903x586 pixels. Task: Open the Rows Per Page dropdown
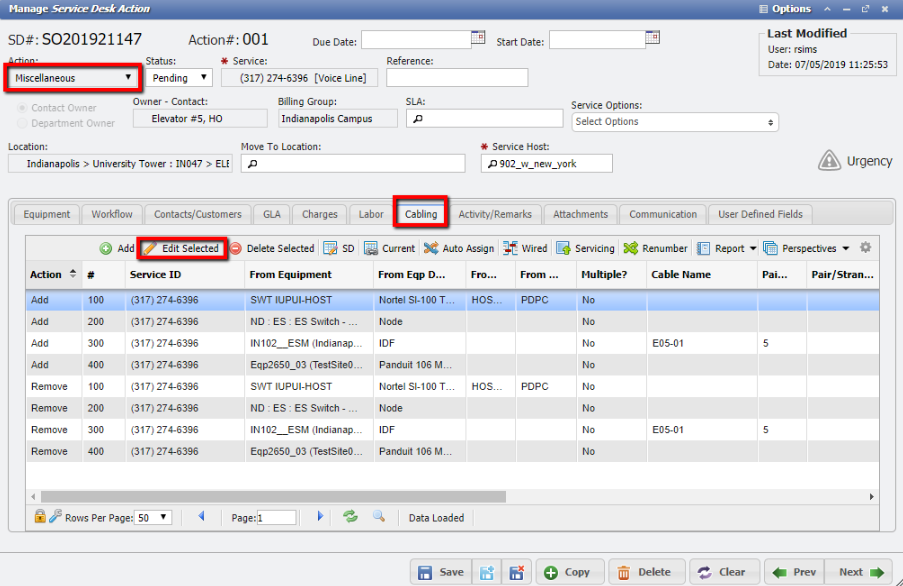[155, 517]
